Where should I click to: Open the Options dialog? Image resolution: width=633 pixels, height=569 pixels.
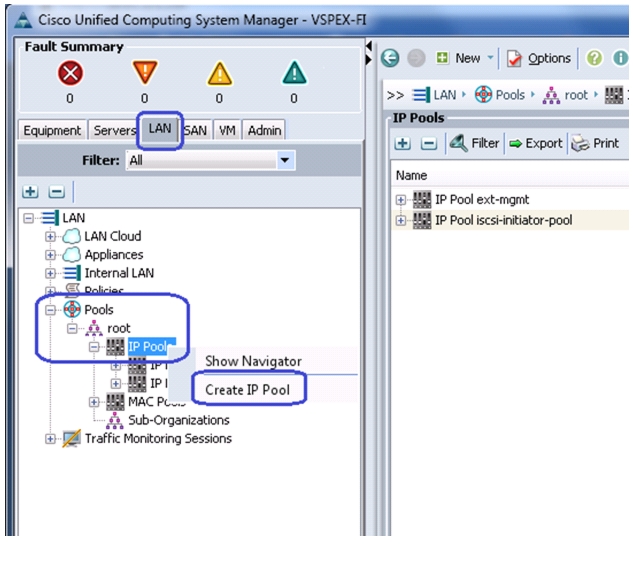click(539, 59)
